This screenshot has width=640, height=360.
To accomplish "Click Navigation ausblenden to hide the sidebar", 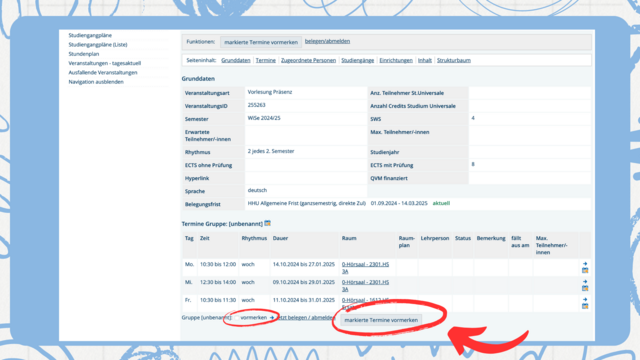I will [x=96, y=82].
